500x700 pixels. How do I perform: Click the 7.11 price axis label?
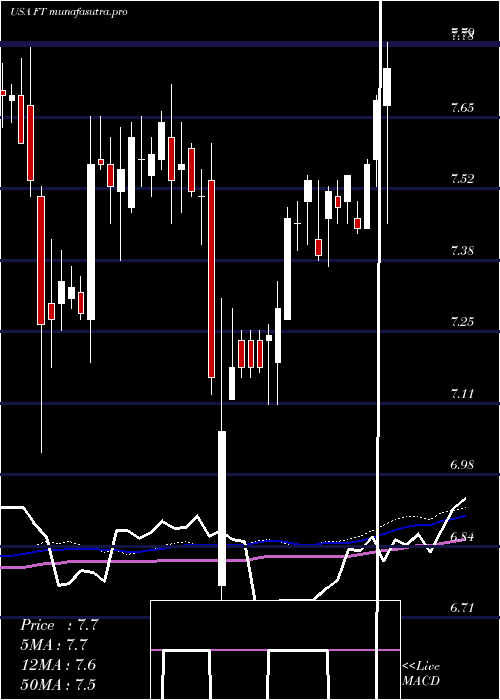click(x=462, y=393)
